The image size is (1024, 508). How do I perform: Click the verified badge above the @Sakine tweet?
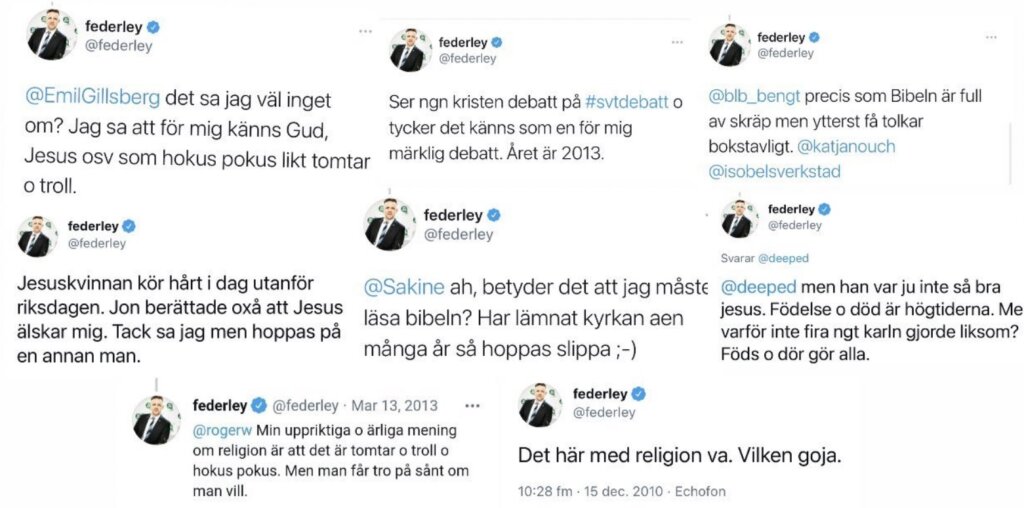click(493, 215)
